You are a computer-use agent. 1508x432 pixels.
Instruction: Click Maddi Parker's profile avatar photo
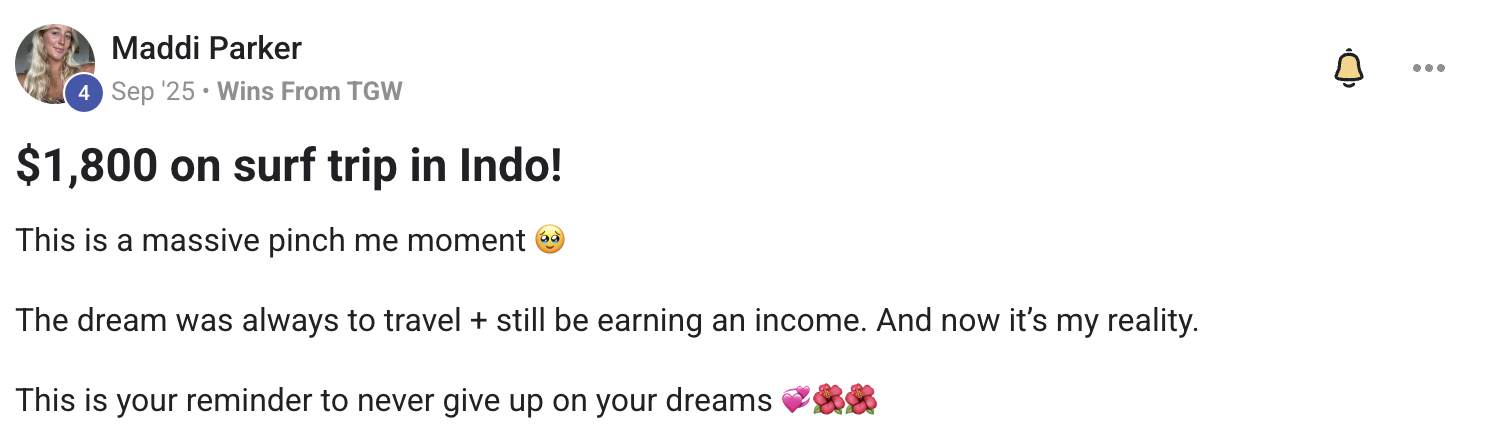55,64
